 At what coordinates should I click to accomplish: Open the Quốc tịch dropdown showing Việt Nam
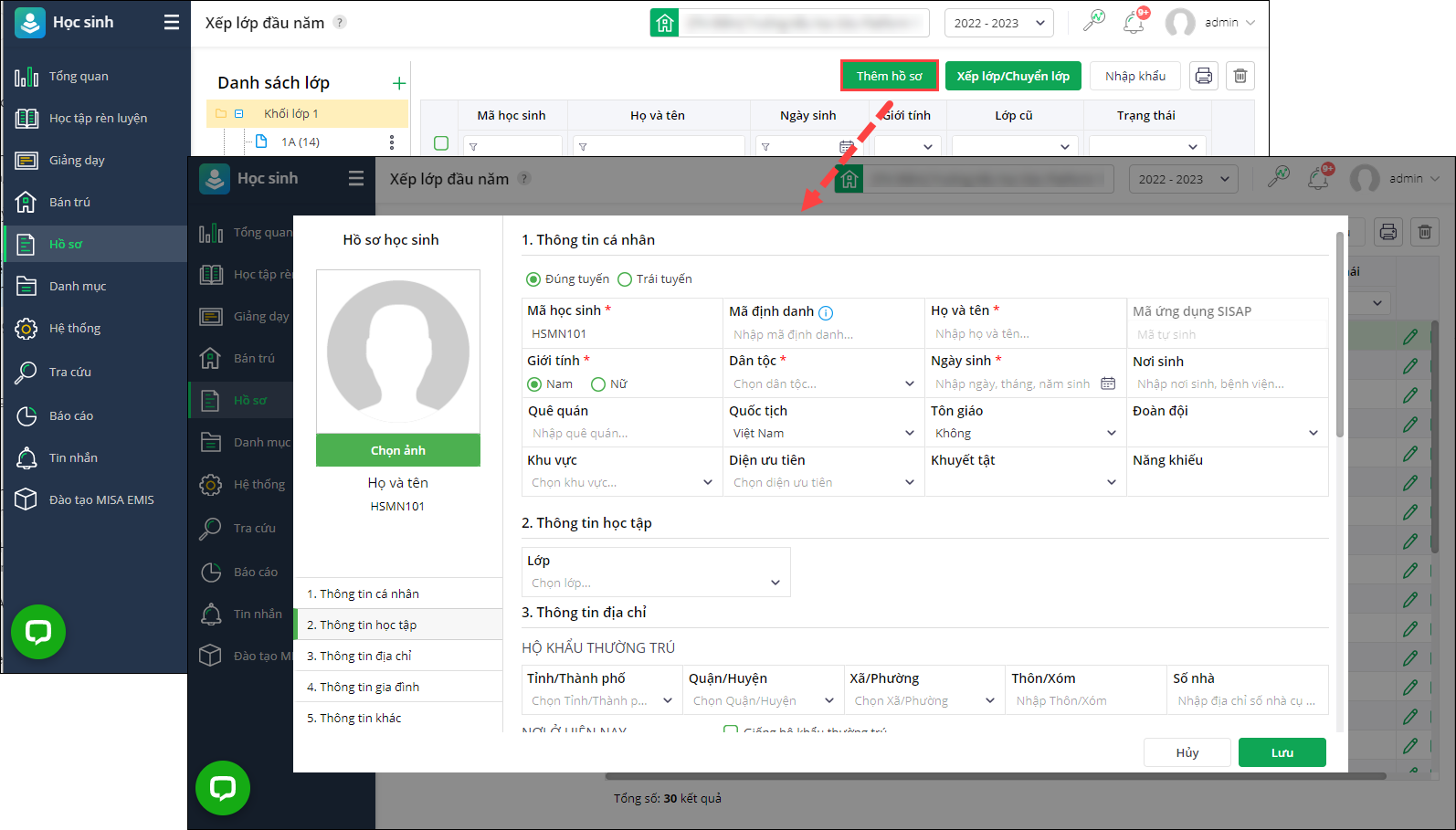coord(823,433)
